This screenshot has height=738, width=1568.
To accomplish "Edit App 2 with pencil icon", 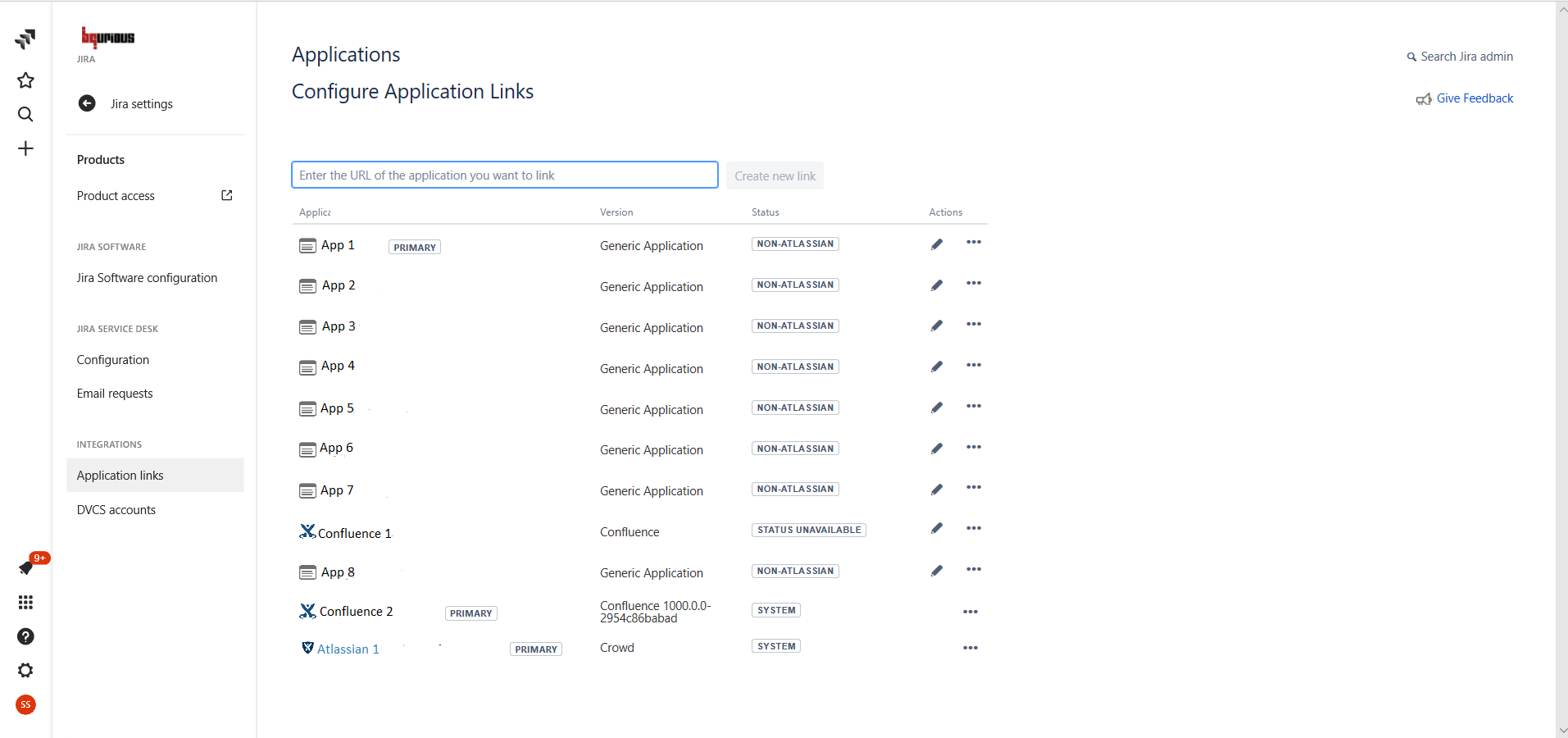I will tap(937, 285).
